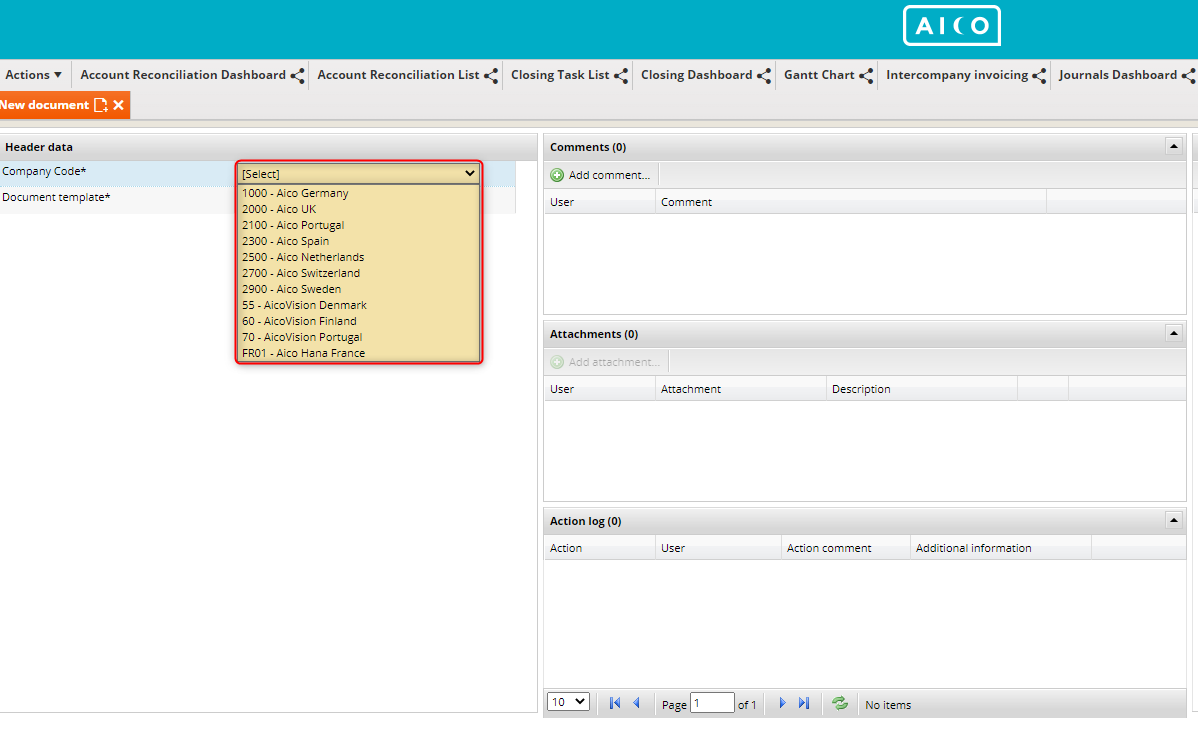Click the page number input field
Screen dimensions: 1198x733
(712, 703)
